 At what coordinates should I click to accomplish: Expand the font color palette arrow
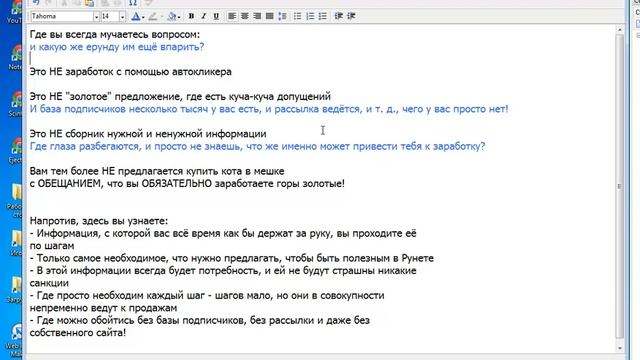click(x=143, y=17)
